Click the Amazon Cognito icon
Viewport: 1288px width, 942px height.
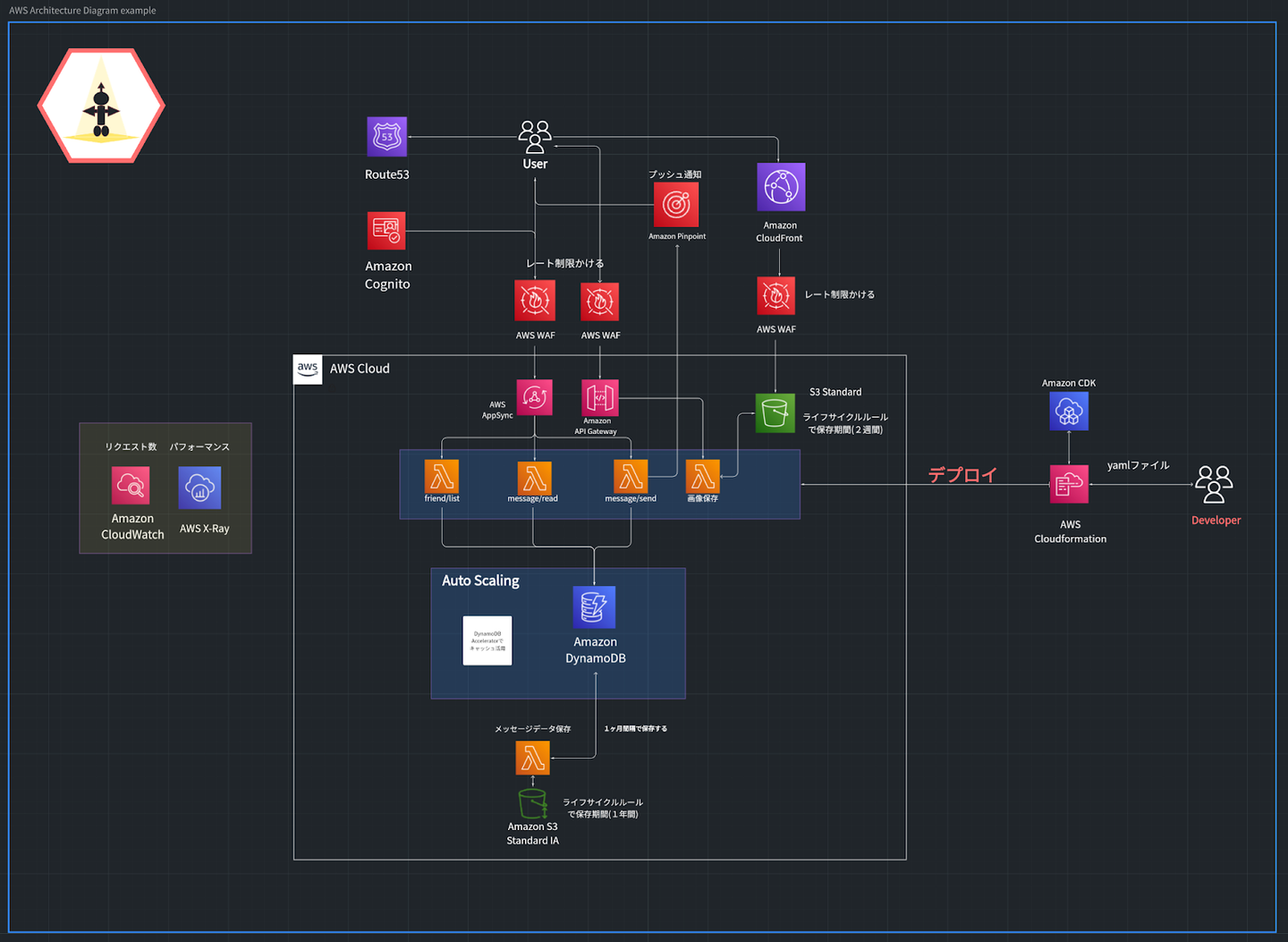pyautogui.click(x=386, y=231)
